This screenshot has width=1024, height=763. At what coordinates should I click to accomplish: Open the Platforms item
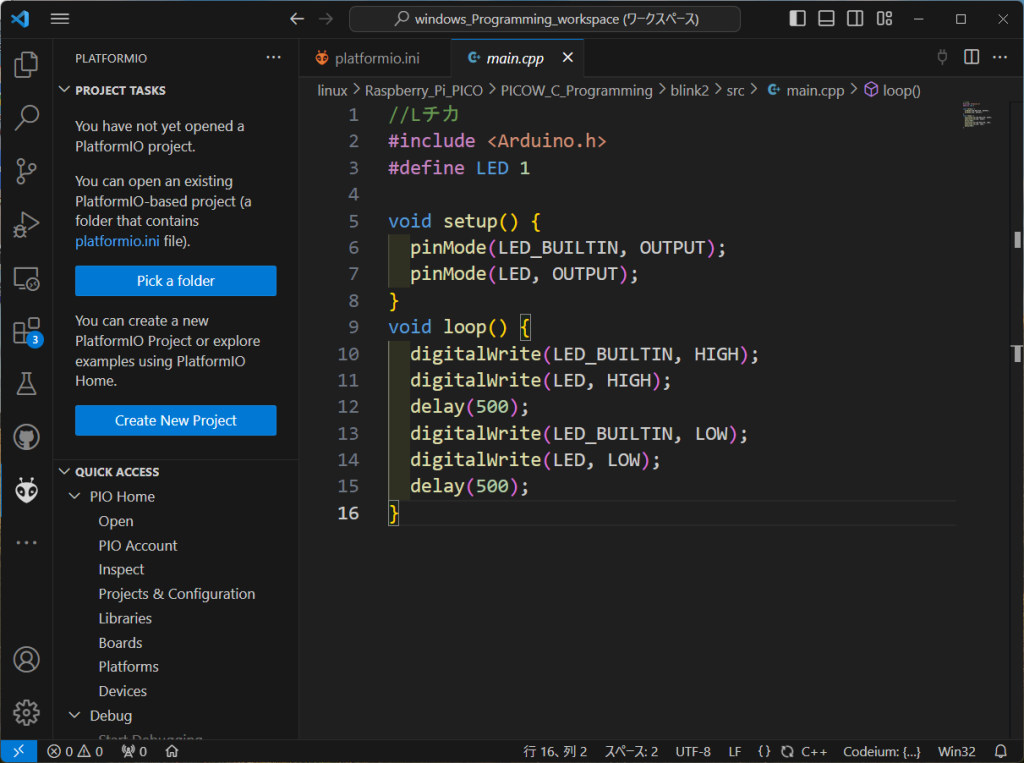coord(128,667)
